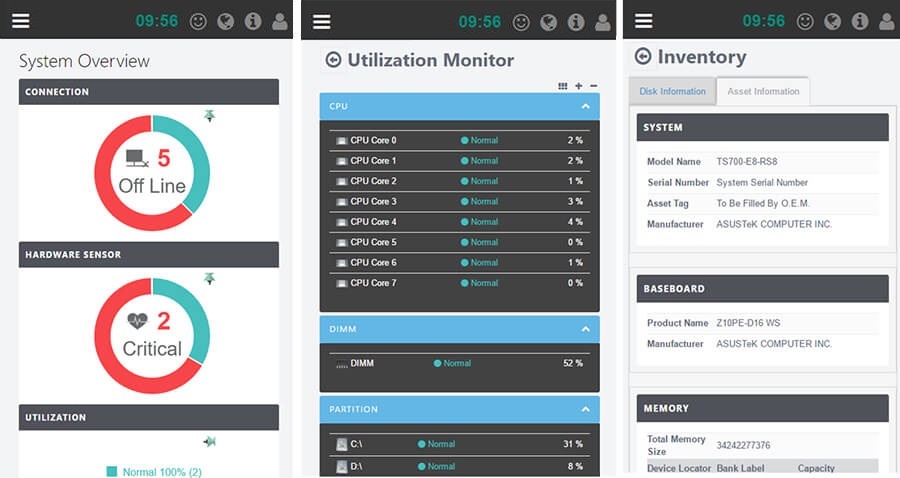Screen dimensions: 900x478
Task: Collapse the PARTITION section
Action: coord(585,410)
